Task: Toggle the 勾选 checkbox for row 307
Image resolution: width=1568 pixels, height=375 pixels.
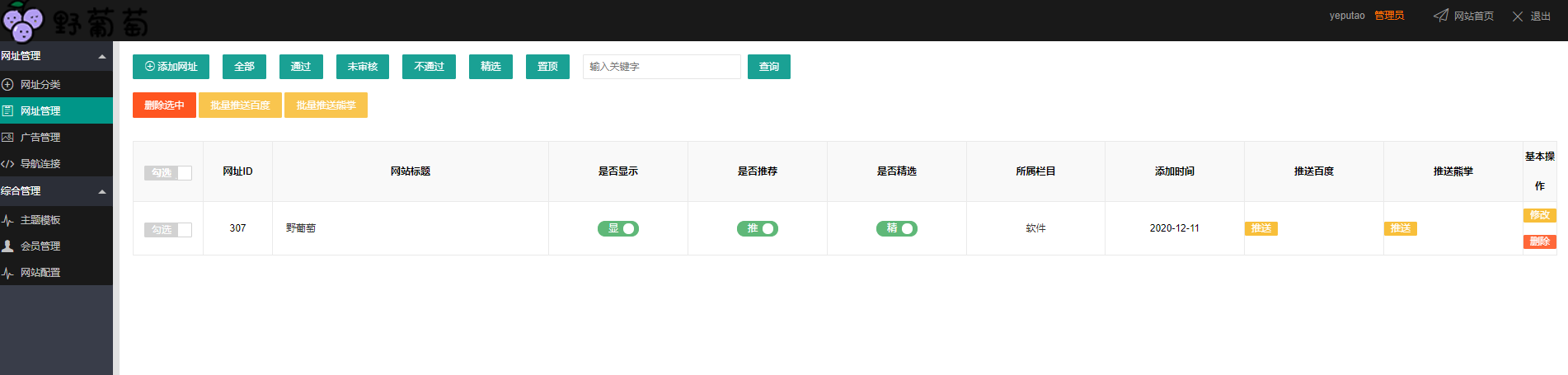Action: tap(168, 230)
